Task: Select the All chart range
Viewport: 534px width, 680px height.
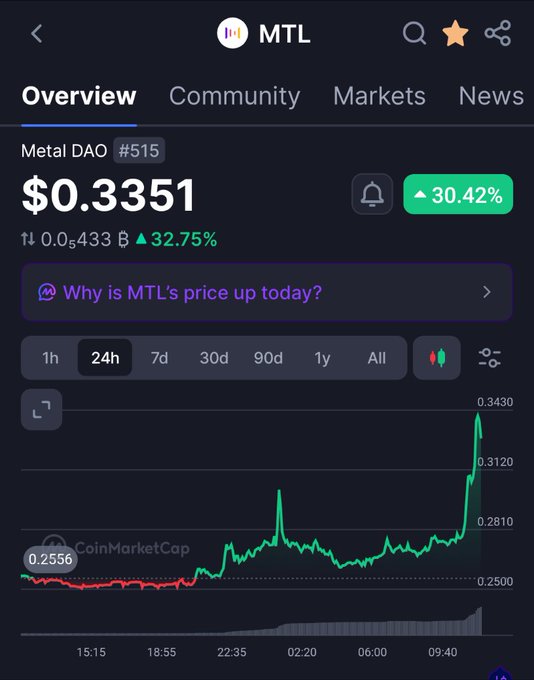Action: pyautogui.click(x=377, y=358)
